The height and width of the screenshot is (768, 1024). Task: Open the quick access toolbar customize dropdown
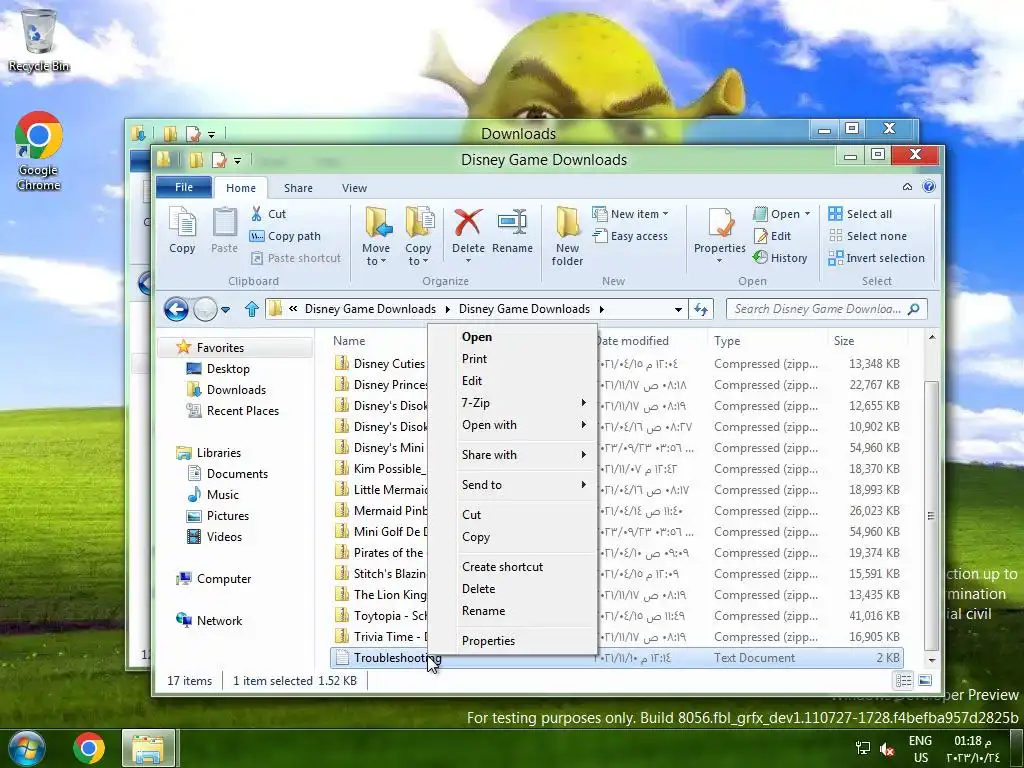[238, 161]
